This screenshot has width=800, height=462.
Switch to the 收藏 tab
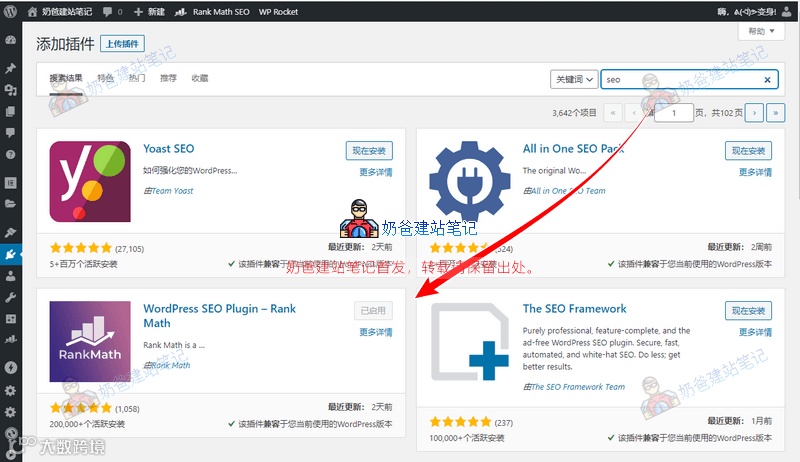click(199, 78)
